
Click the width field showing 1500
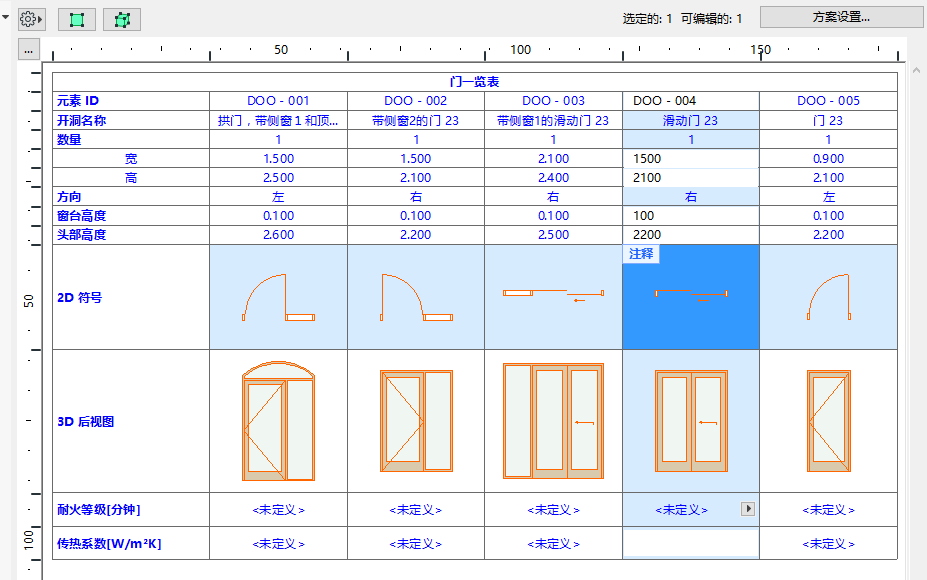pyautogui.click(x=688, y=158)
